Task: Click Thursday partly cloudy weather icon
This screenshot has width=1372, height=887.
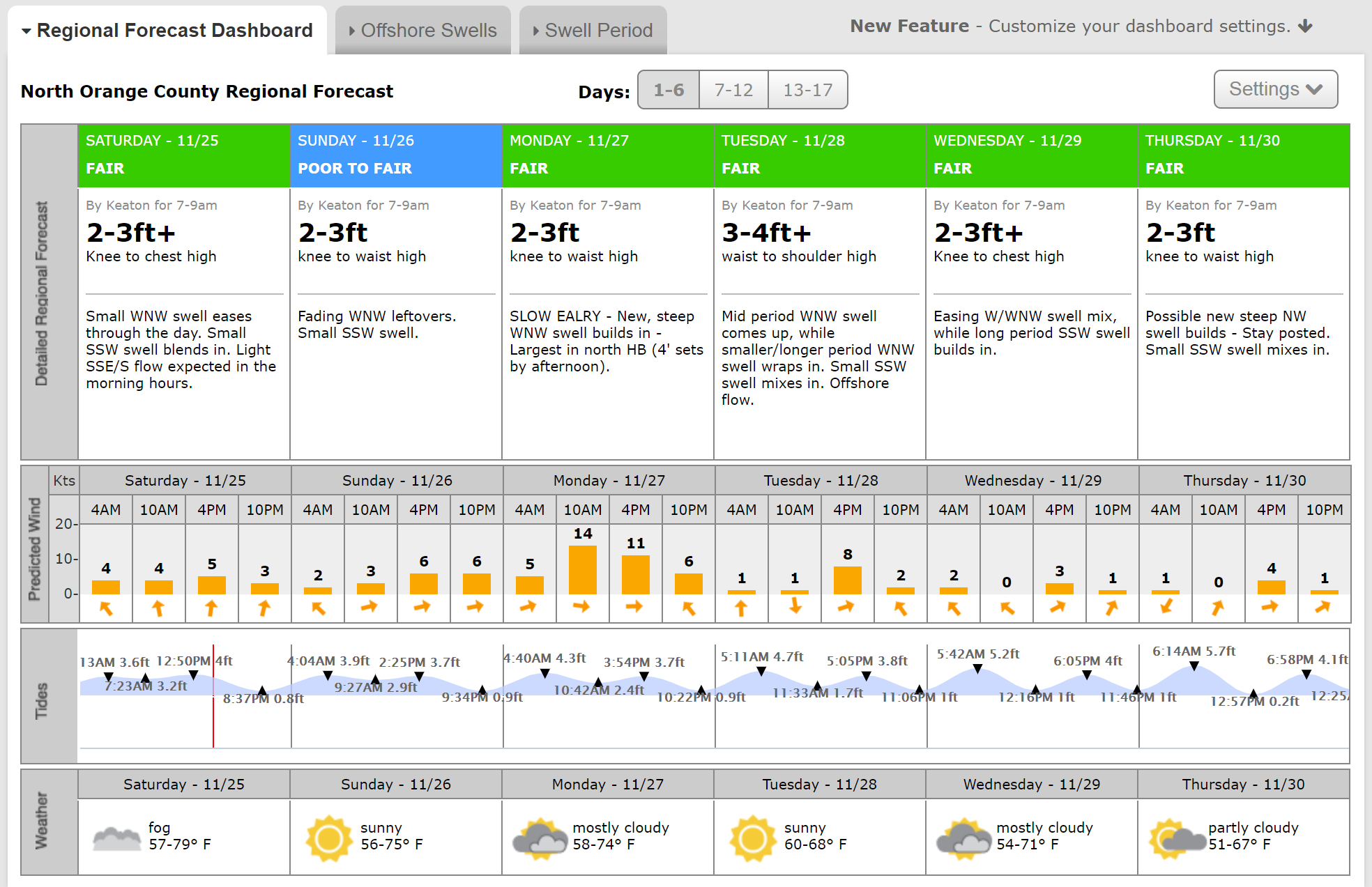Action: click(1177, 838)
